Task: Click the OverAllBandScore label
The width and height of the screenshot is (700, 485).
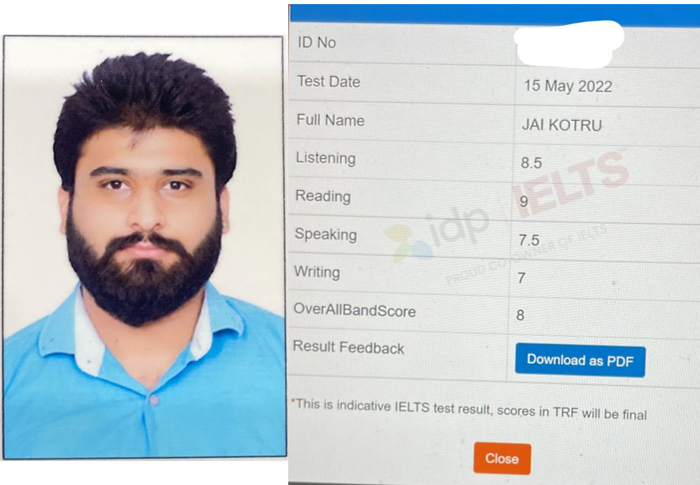Action: (354, 310)
